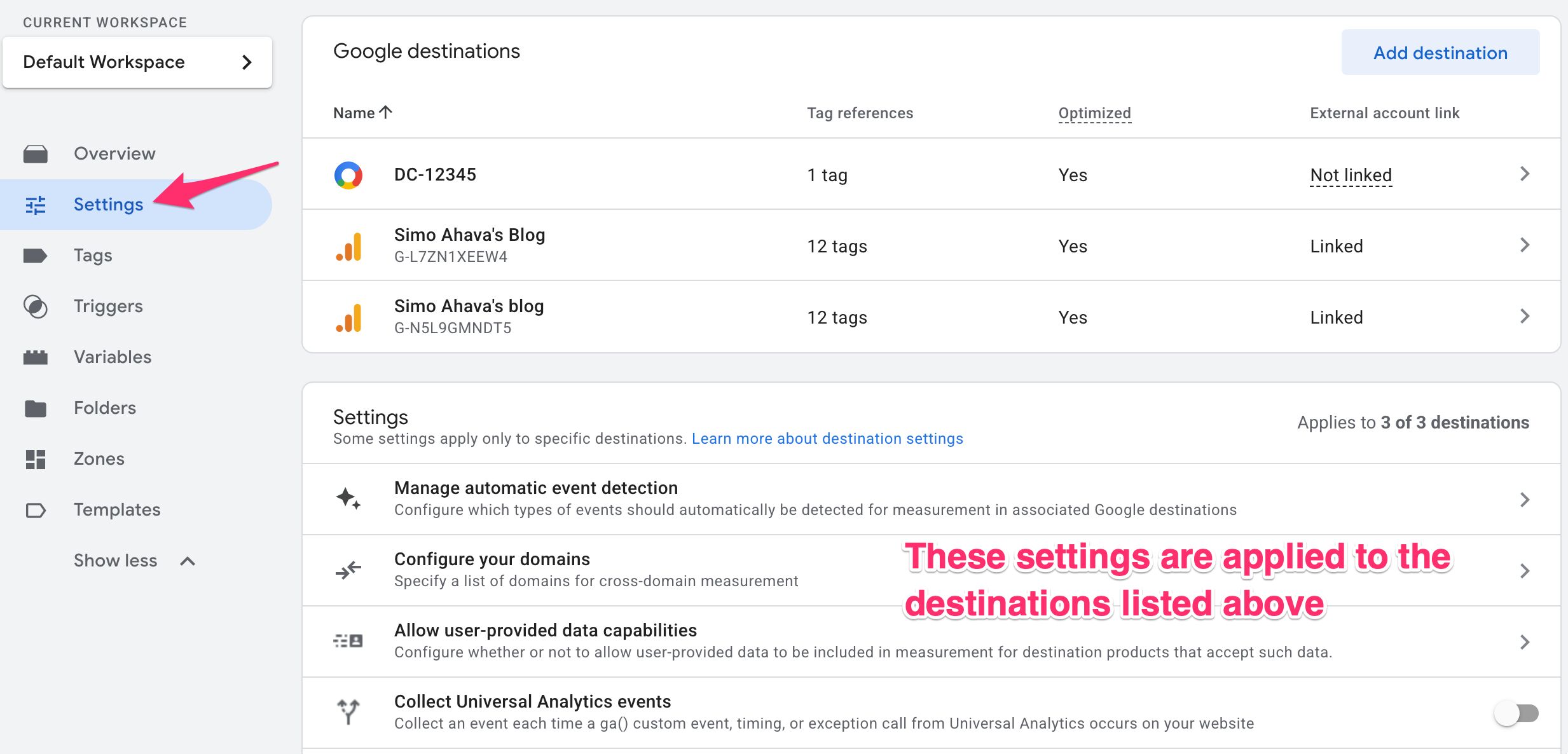Open the Default Workspace selector
Viewport: 1568px width, 754px height.
coord(137,62)
